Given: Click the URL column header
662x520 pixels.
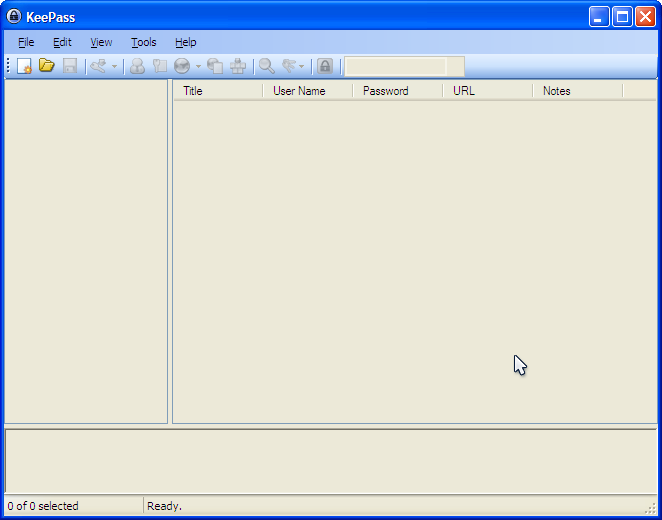Looking at the screenshot, I should [x=488, y=91].
